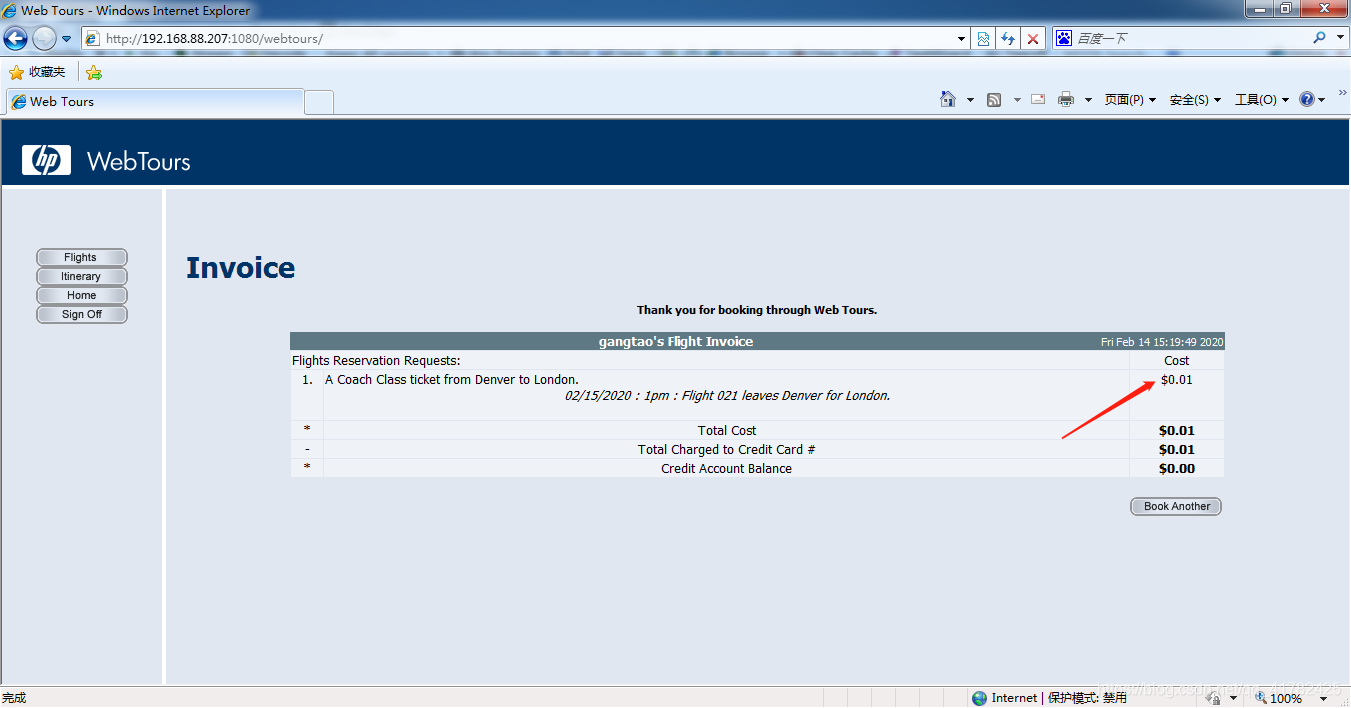
Task: Click the Internet zone globe in status bar
Action: click(x=980, y=698)
